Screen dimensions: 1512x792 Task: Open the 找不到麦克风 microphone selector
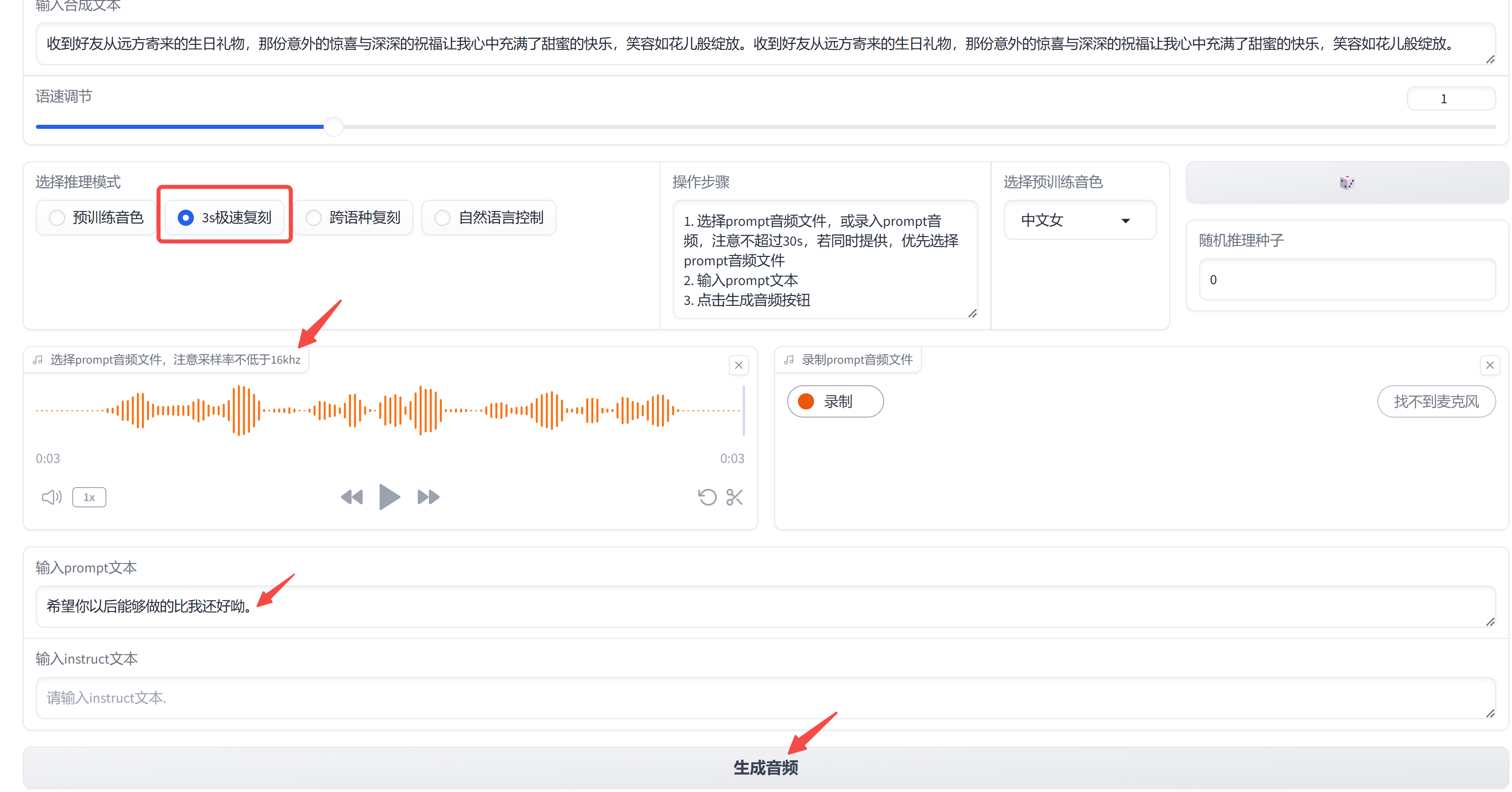point(1436,401)
